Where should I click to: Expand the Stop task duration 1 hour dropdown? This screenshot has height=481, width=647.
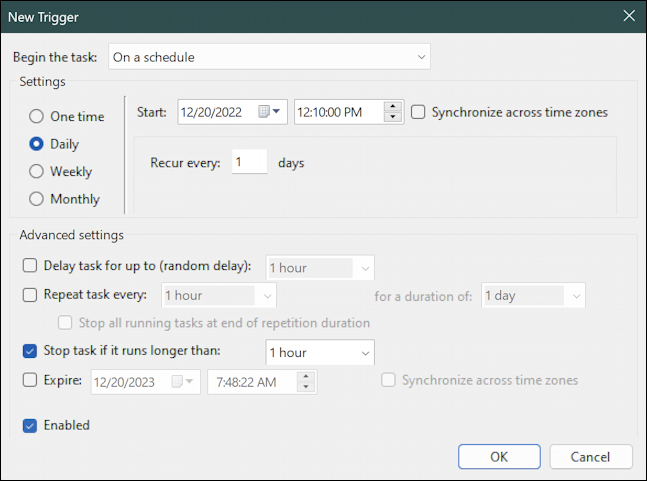click(x=320, y=352)
